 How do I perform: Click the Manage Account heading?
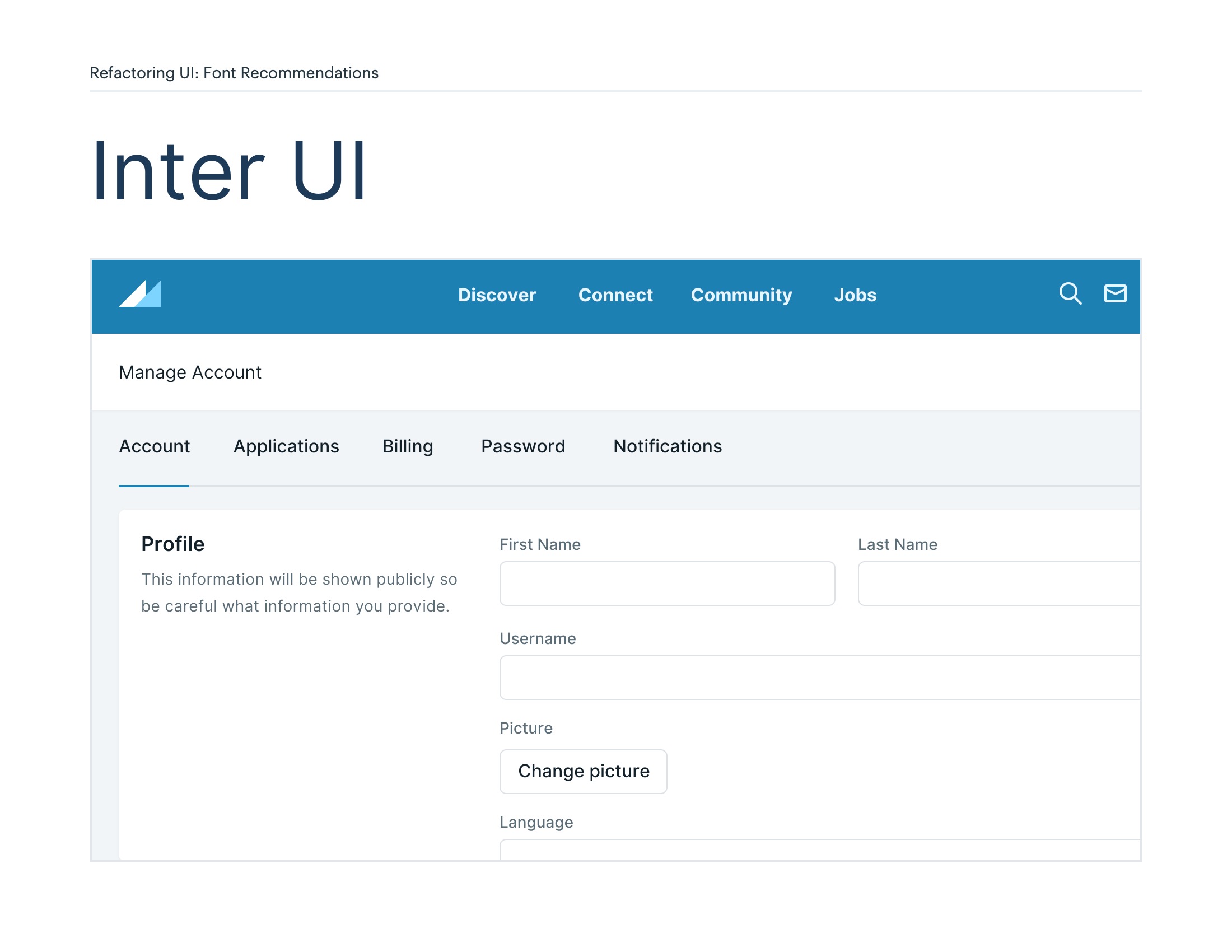pos(190,372)
